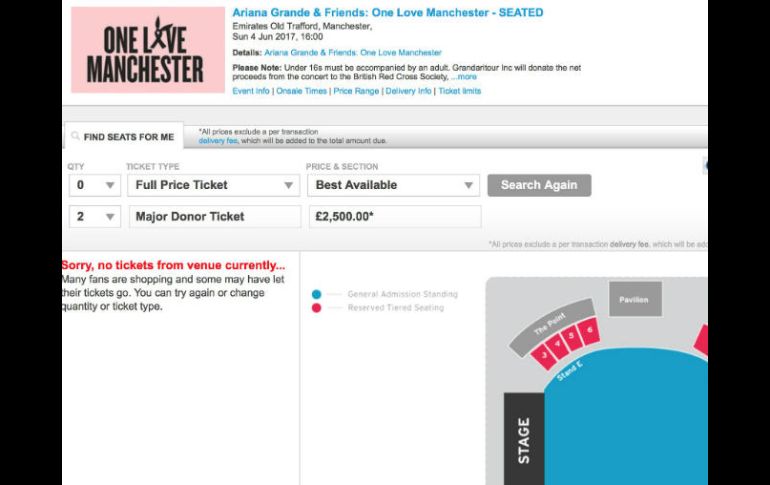
Task: Click the red Reserved Tiered Seating legend dot
Action: (316, 308)
